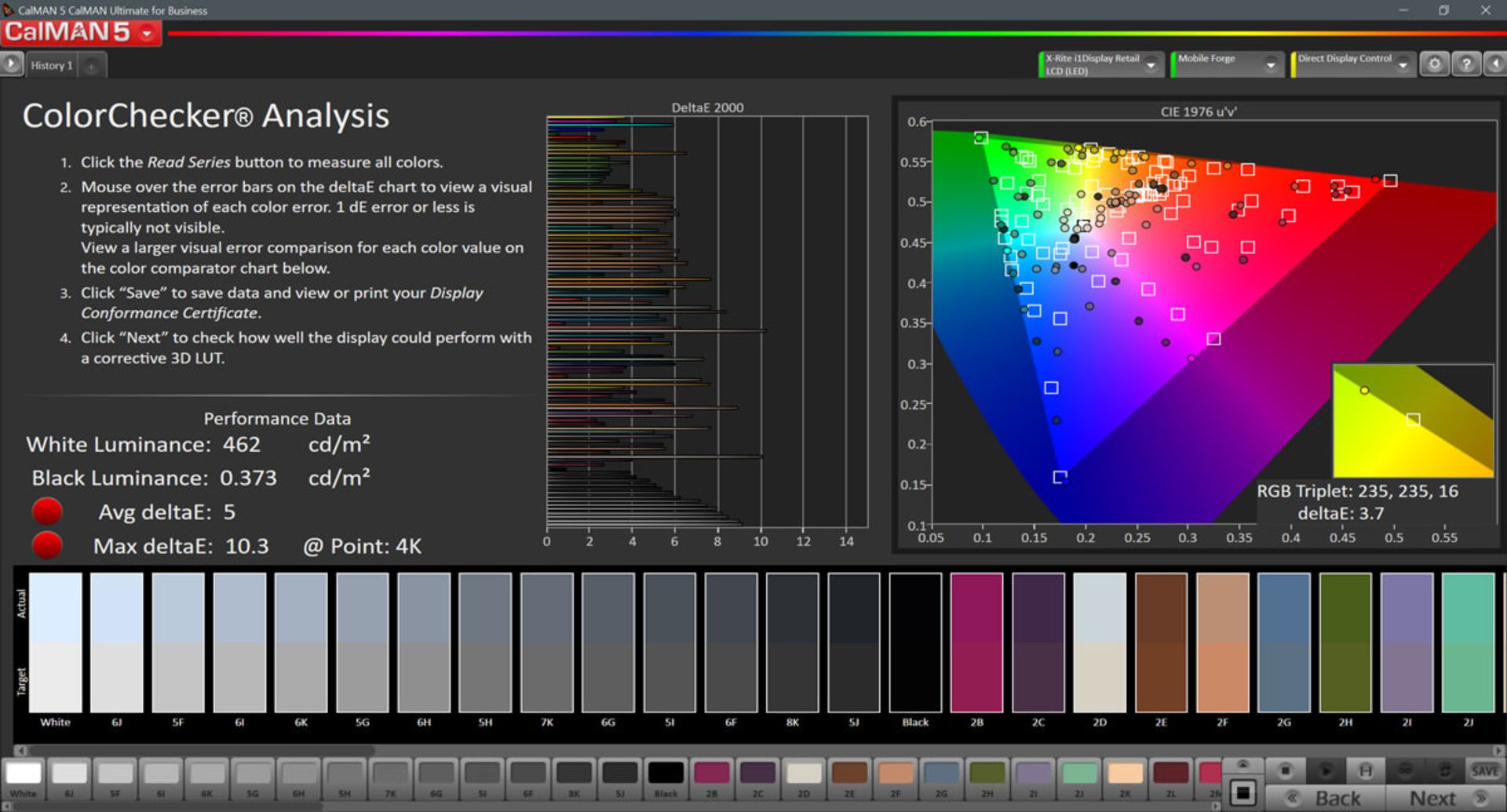Click the Read Series play button

point(1325,770)
